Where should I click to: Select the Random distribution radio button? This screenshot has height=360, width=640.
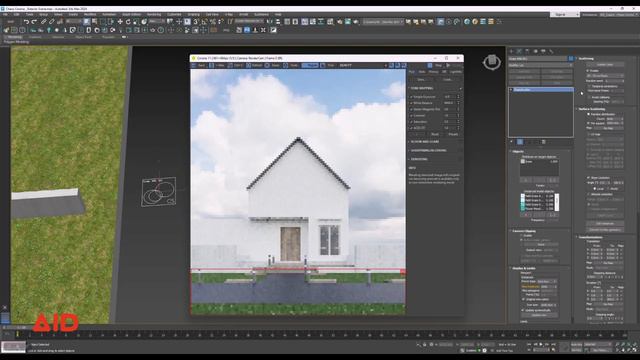(x=588, y=114)
